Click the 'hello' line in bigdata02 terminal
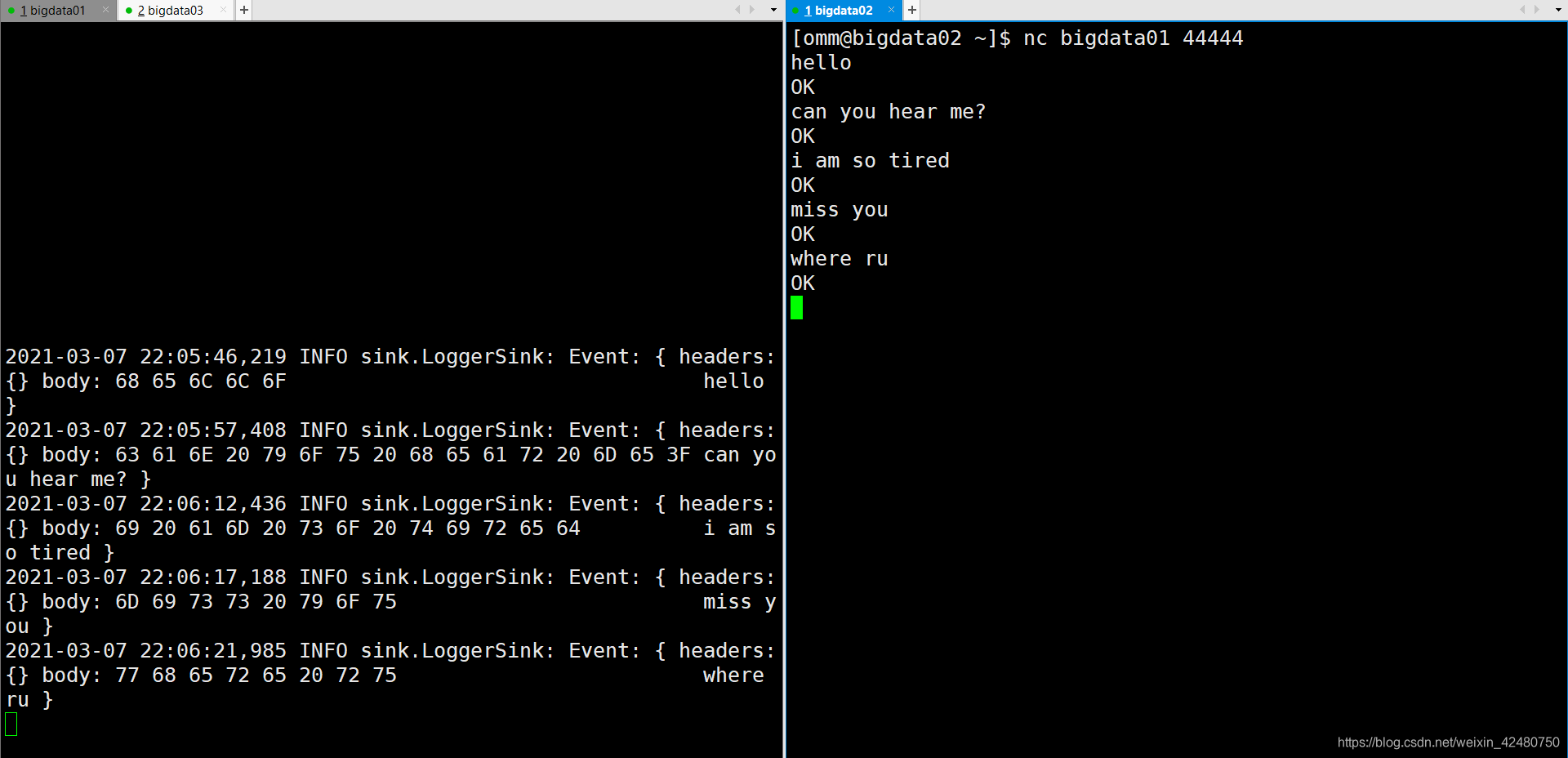This screenshot has width=1568, height=758. tap(821, 63)
